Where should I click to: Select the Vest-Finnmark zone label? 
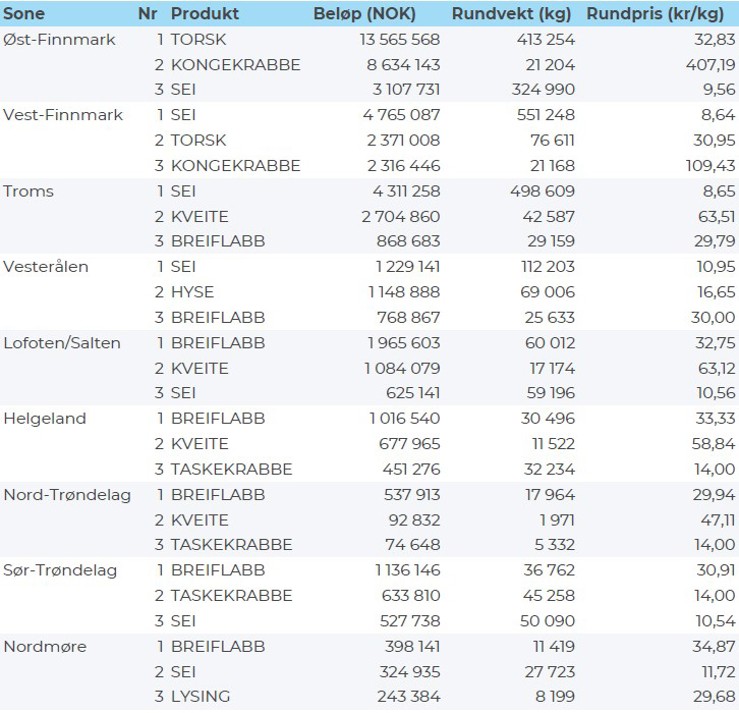(63, 115)
